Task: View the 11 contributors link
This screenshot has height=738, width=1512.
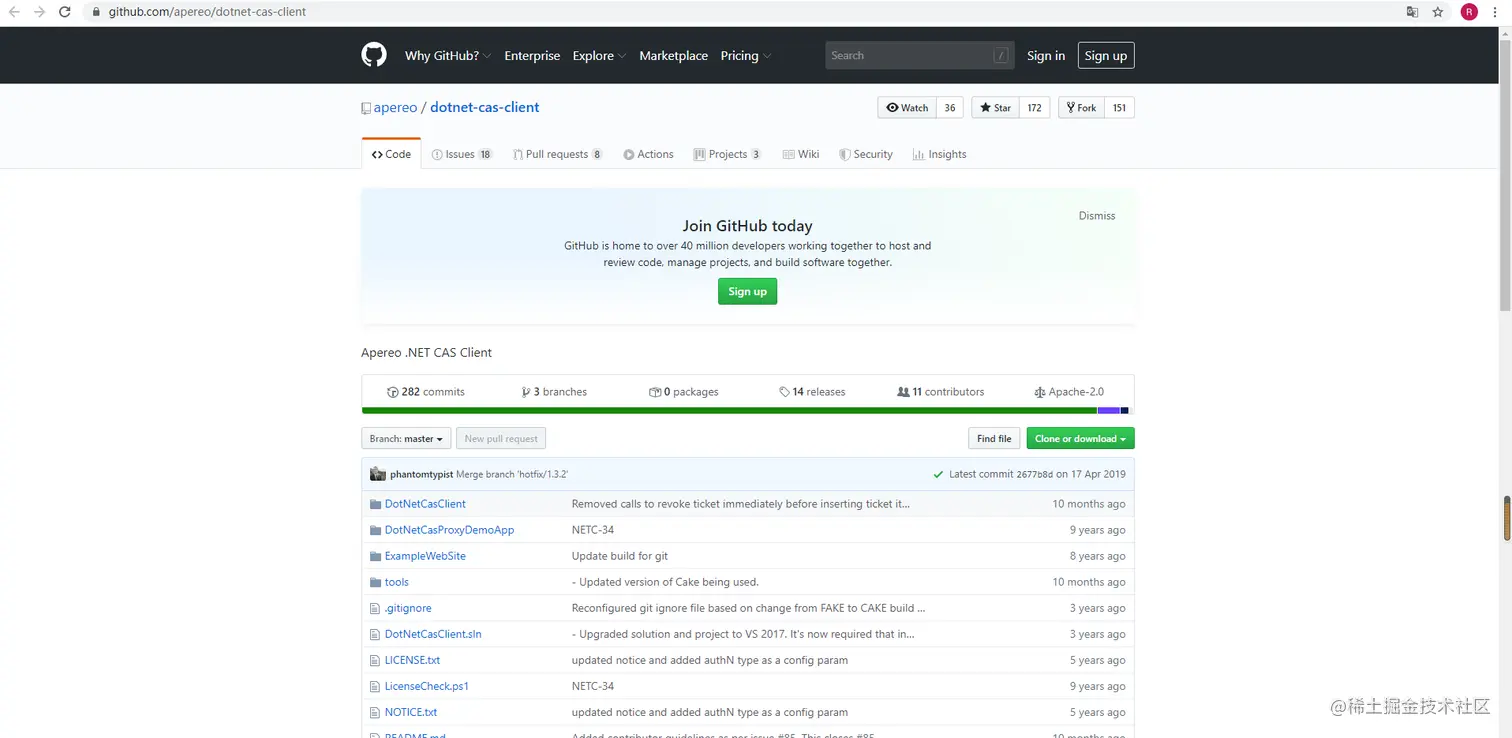Action: (x=941, y=392)
